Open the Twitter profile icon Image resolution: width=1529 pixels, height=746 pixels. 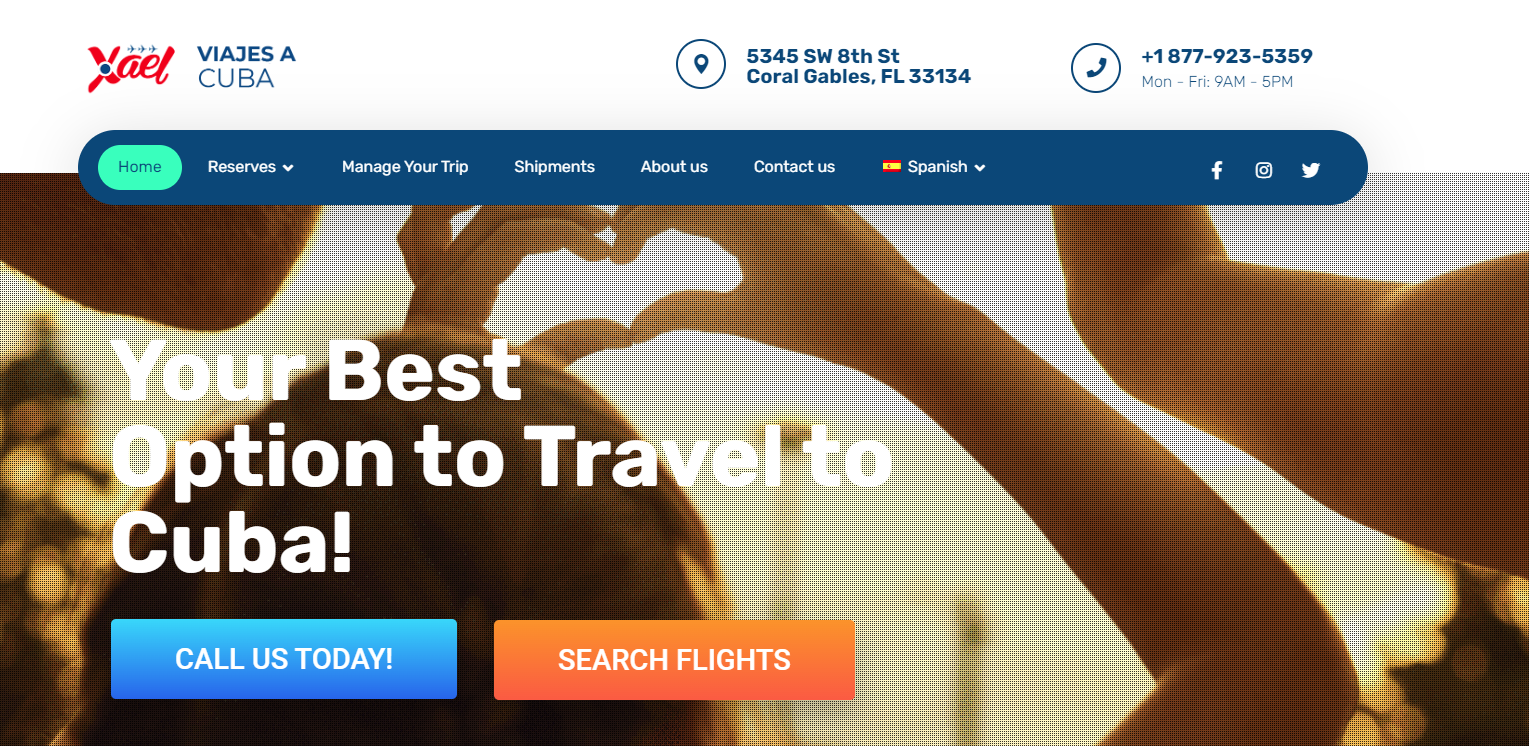pyautogui.click(x=1311, y=170)
